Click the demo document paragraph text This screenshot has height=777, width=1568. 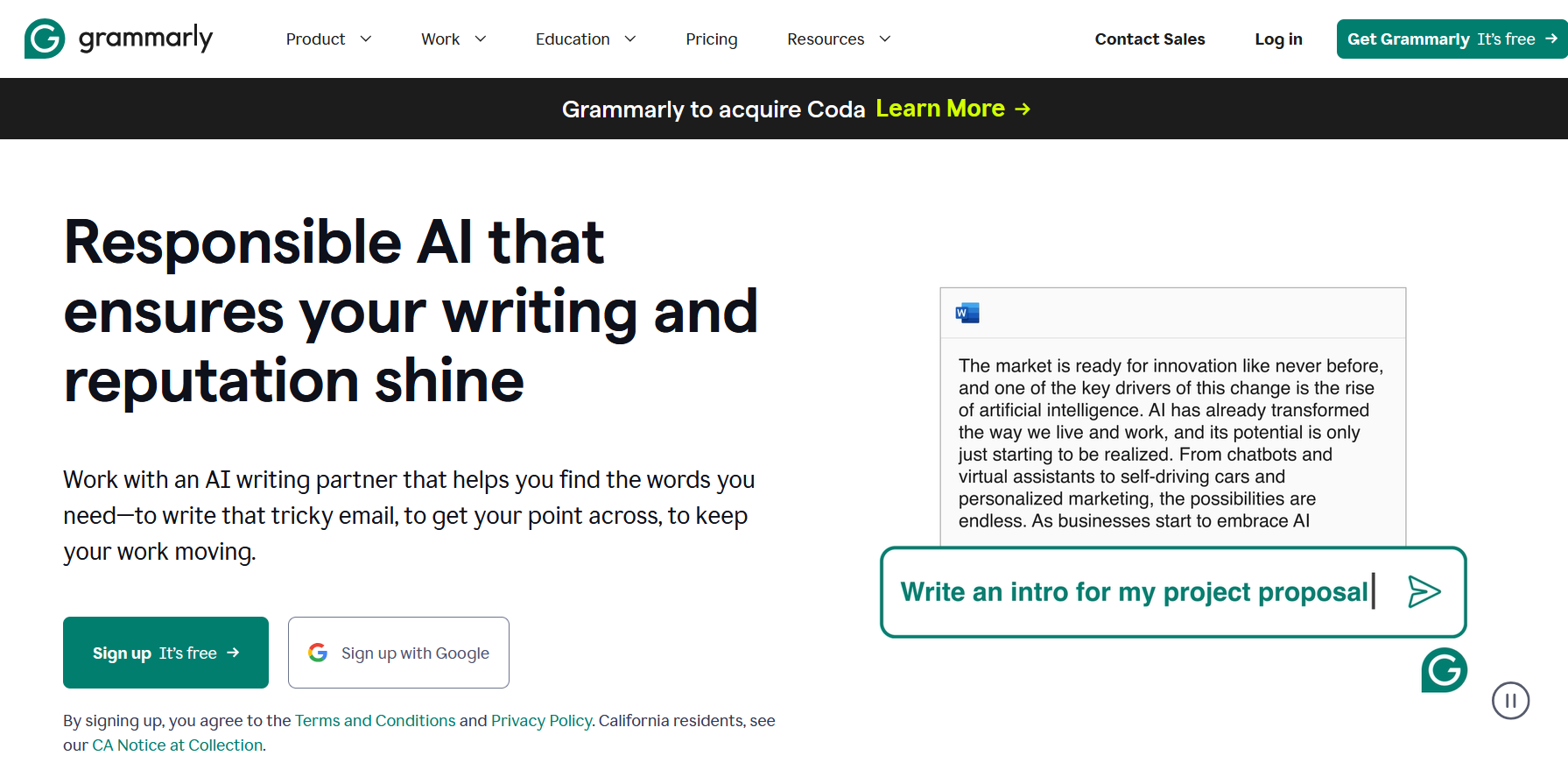1171,443
